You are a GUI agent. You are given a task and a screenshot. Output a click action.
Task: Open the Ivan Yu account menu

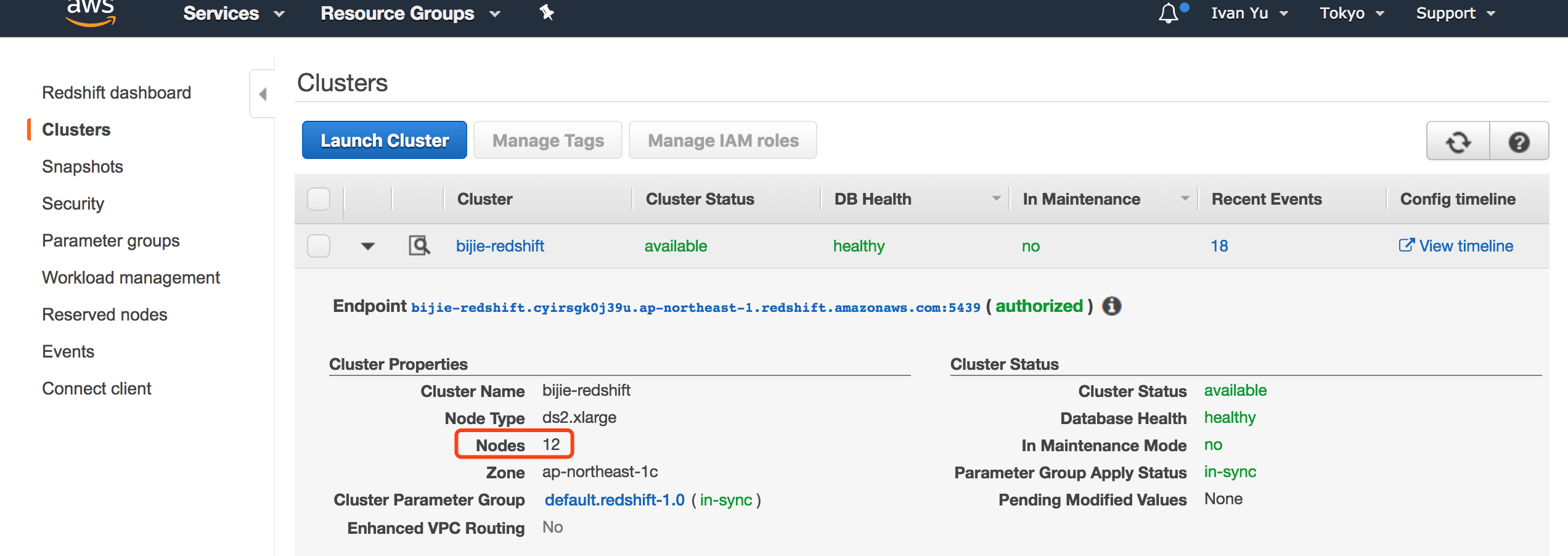coord(1249,14)
